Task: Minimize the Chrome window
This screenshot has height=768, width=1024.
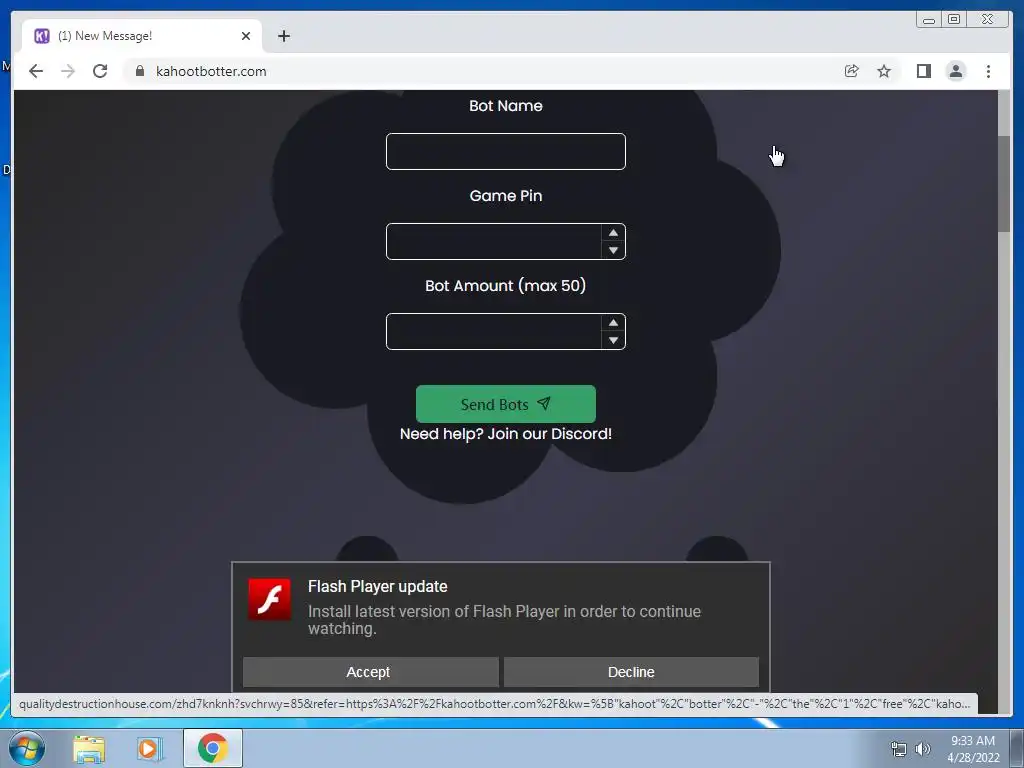Action: coord(929,20)
